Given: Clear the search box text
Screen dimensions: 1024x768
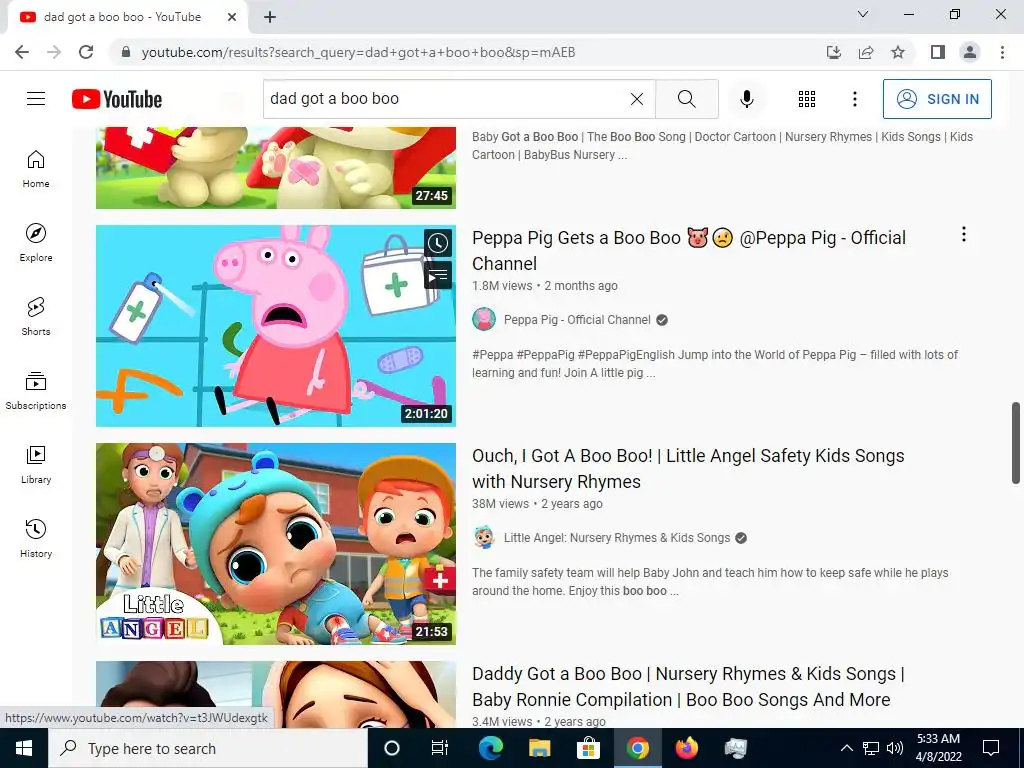Looking at the screenshot, I should coord(637,99).
